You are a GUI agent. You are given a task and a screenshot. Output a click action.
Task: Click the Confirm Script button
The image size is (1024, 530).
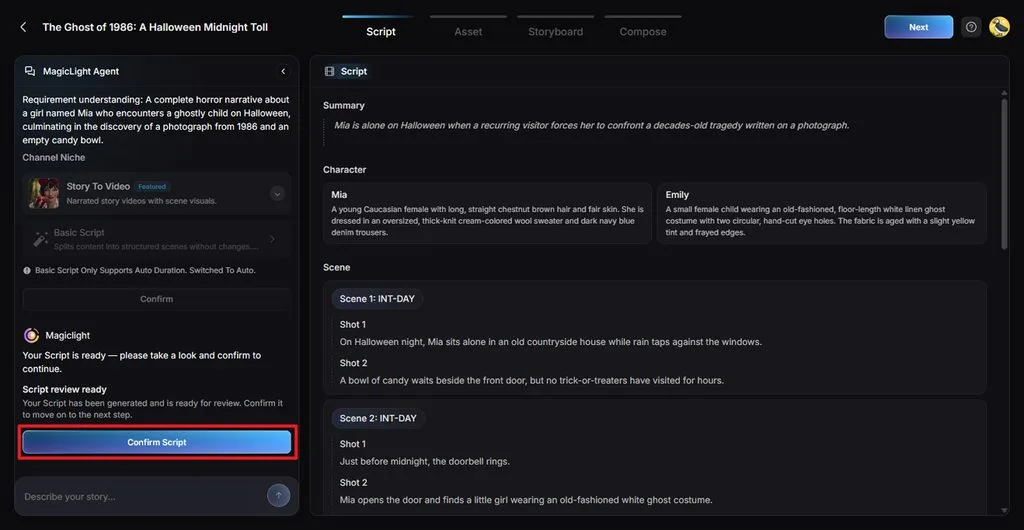(x=157, y=442)
